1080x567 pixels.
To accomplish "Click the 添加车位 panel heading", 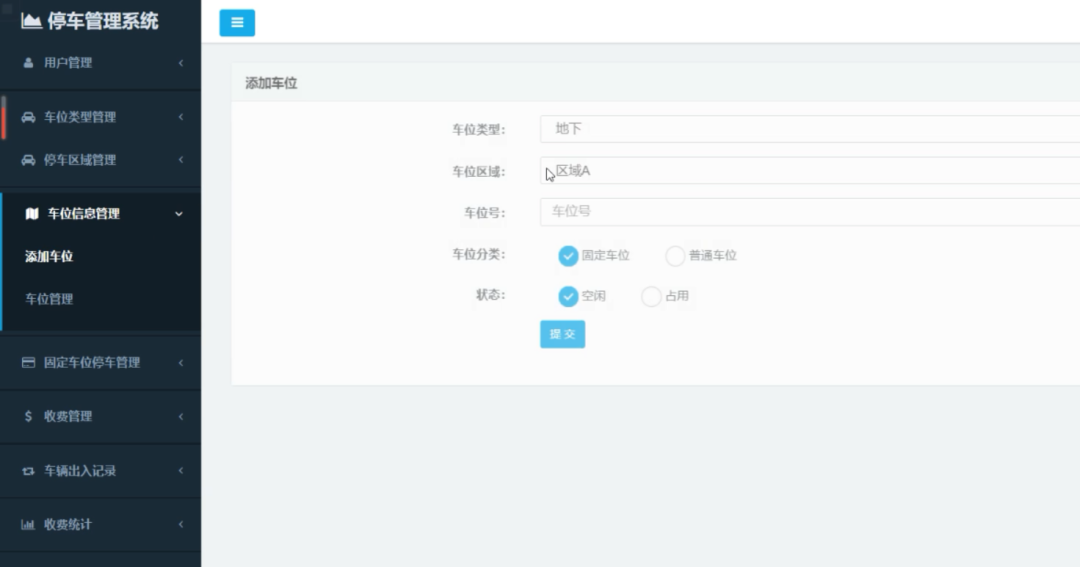I will point(271,83).
